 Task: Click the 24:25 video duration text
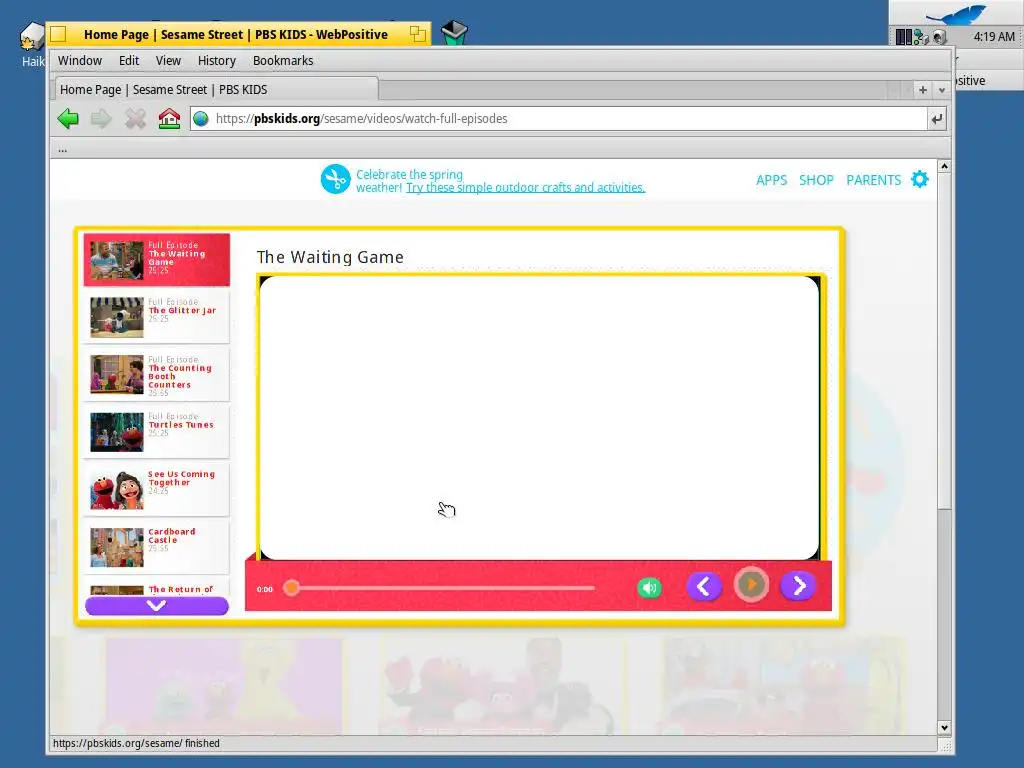[x=158, y=490]
